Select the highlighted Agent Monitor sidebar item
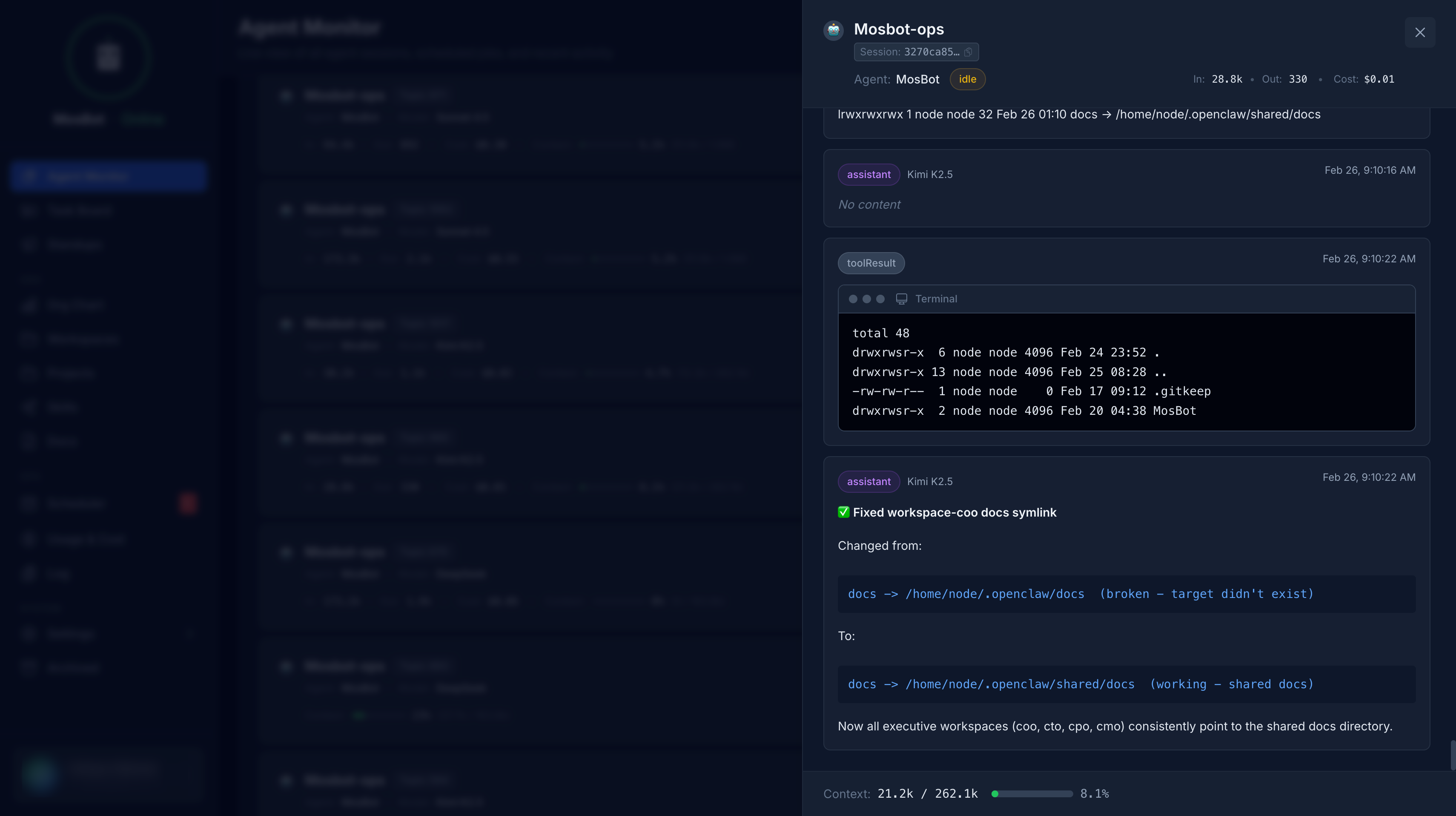1456x816 pixels. [107, 176]
